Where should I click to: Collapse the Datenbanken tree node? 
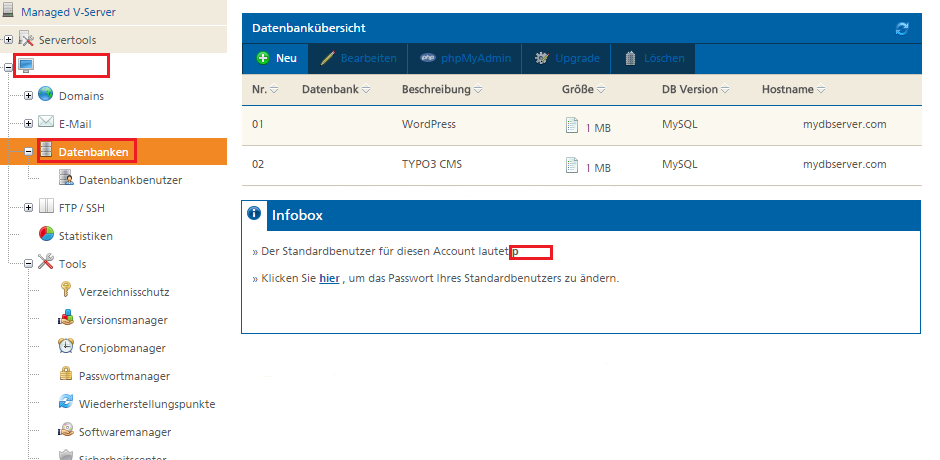point(28,152)
